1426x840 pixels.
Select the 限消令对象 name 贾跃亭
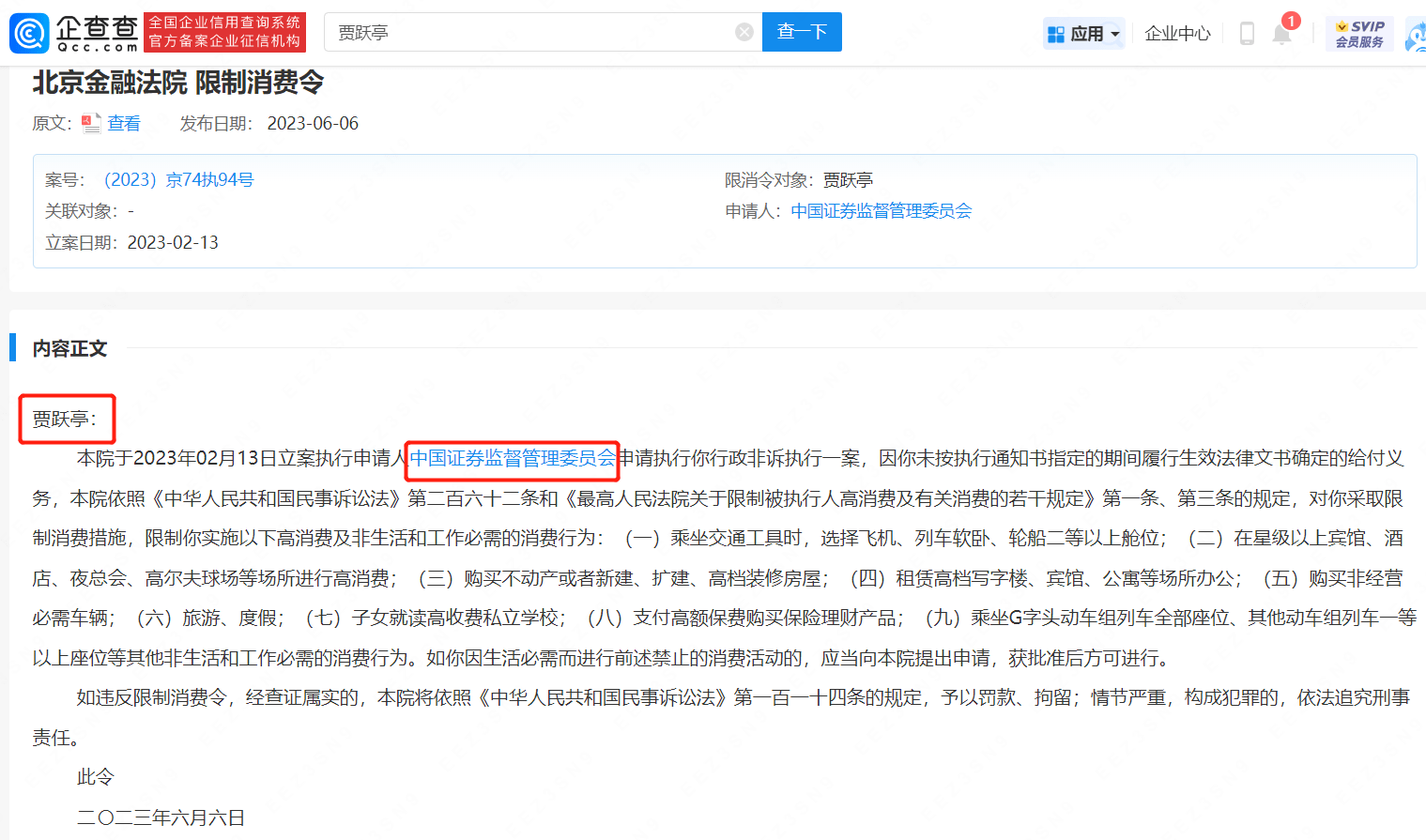pyautogui.click(x=848, y=179)
